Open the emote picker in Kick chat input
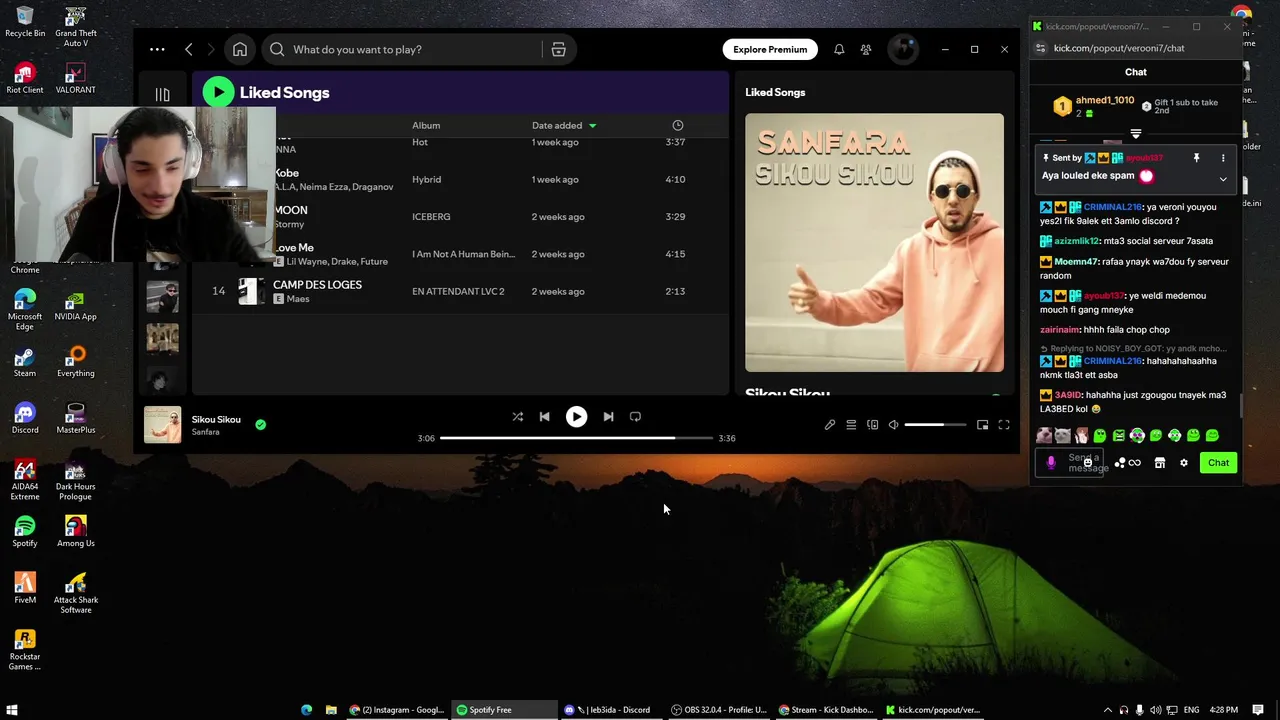This screenshot has width=1280, height=720. (1088, 463)
